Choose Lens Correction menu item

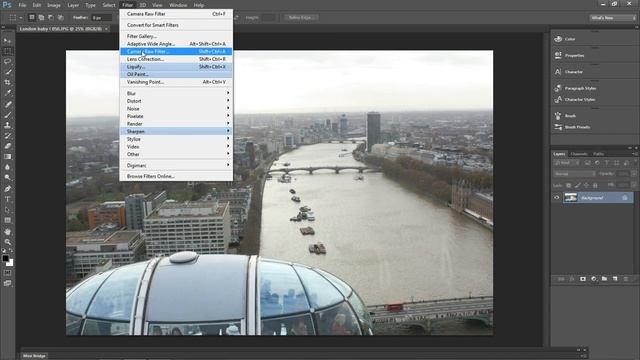(176, 59)
